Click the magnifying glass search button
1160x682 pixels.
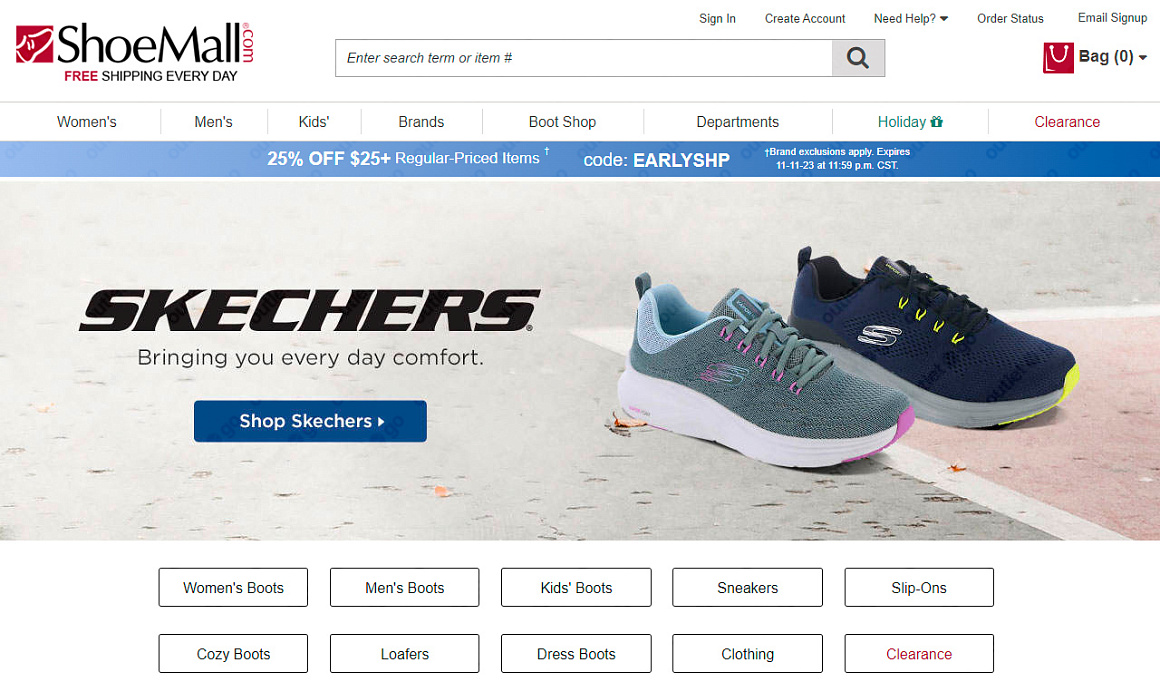pos(857,58)
